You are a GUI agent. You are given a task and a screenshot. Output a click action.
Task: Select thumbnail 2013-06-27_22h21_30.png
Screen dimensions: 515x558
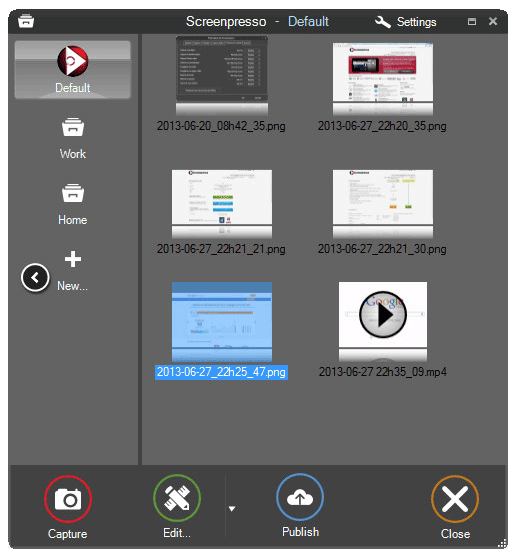pos(383,204)
